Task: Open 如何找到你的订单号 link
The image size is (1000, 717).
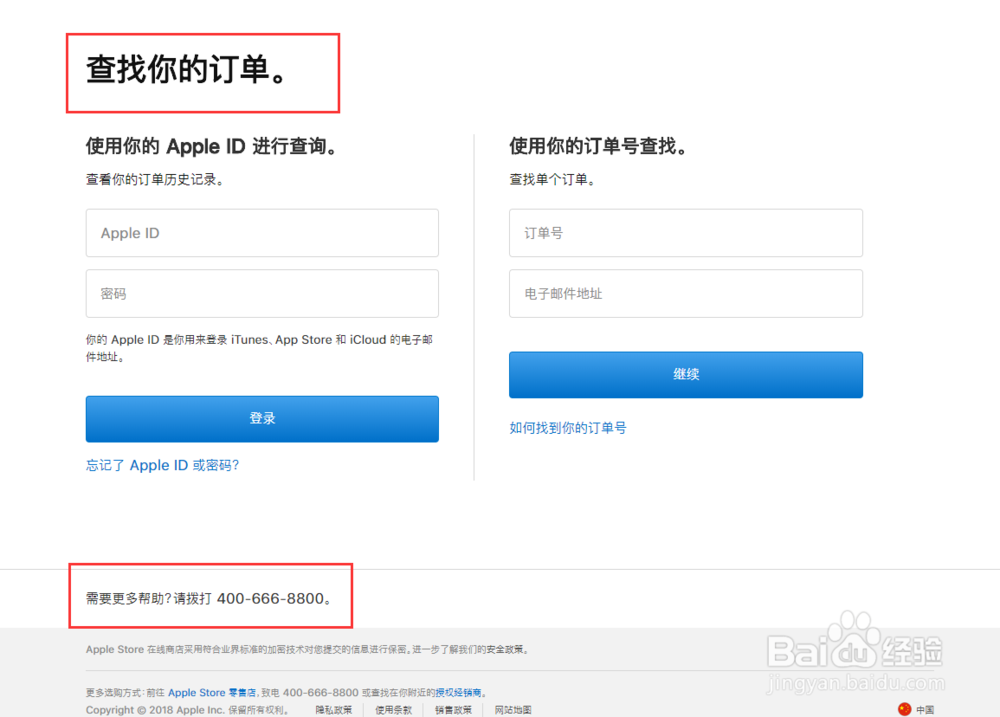Action: click(x=568, y=427)
